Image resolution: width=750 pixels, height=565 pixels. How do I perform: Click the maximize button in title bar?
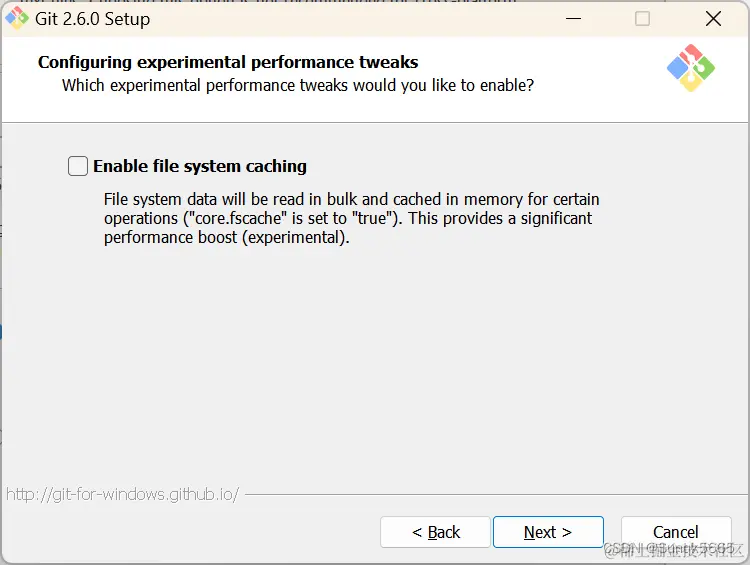point(642,18)
